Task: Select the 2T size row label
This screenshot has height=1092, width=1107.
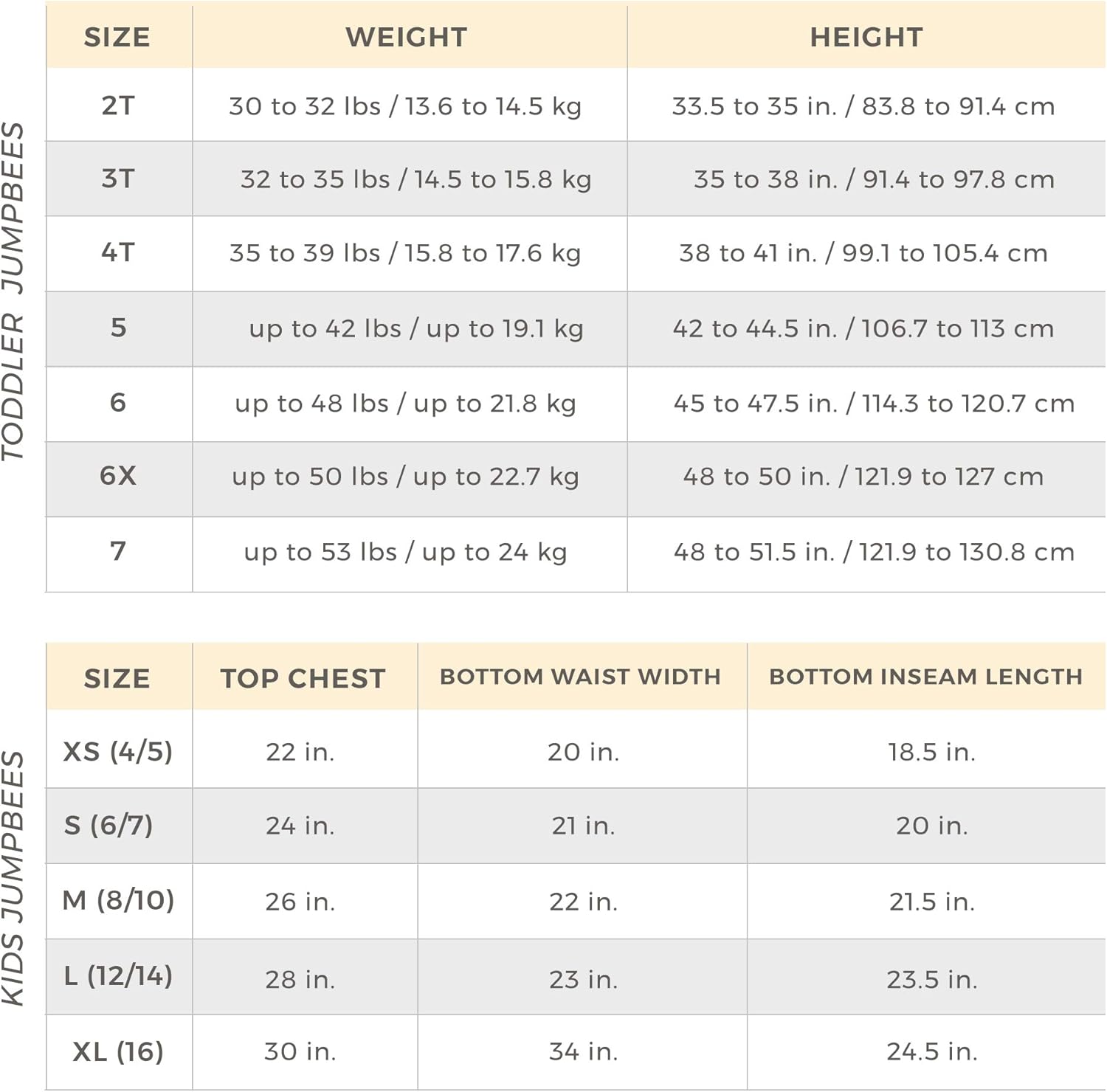Action: (118, 106)
